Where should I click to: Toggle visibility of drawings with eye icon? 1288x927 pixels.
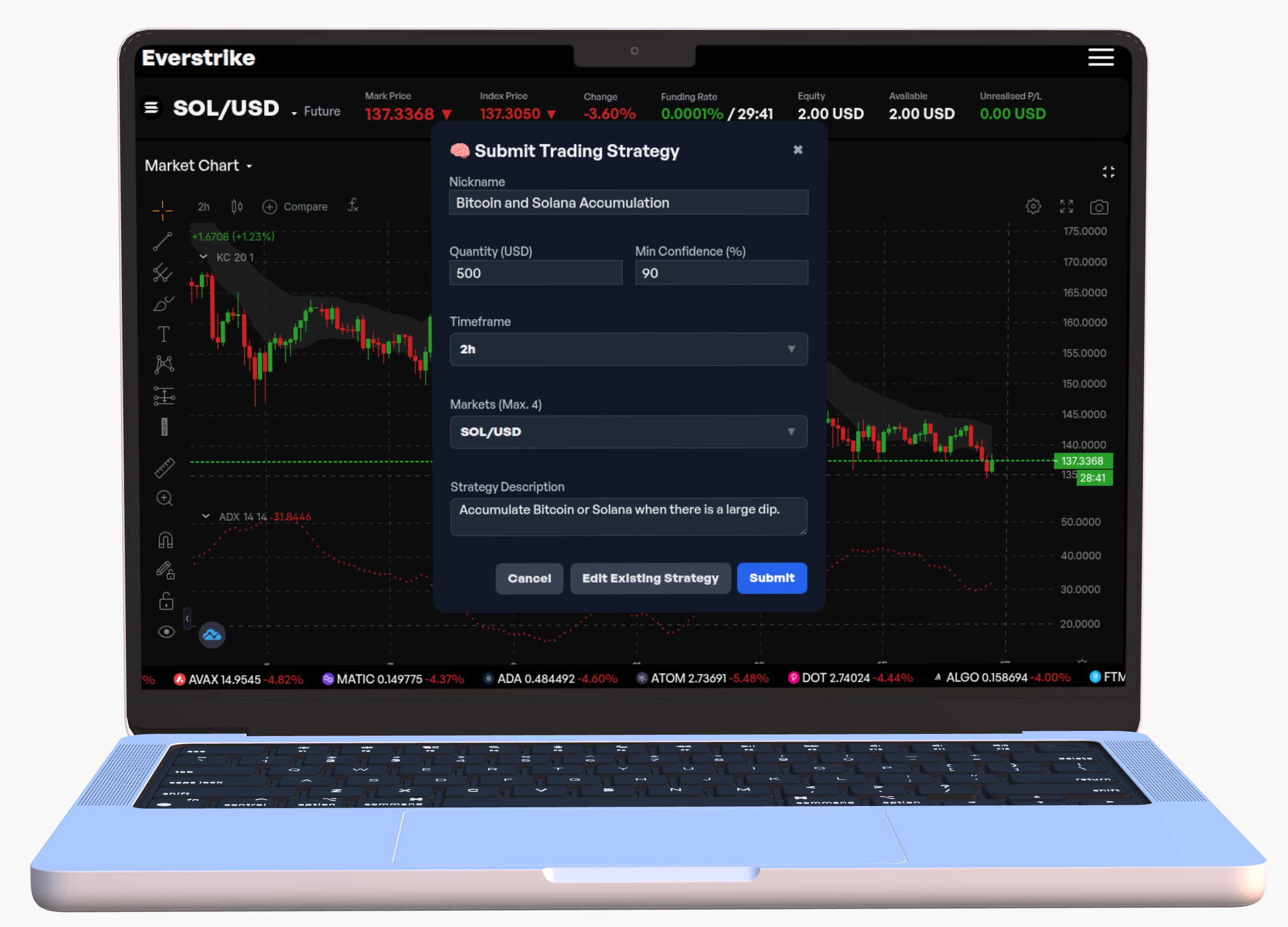coord(166,631)
